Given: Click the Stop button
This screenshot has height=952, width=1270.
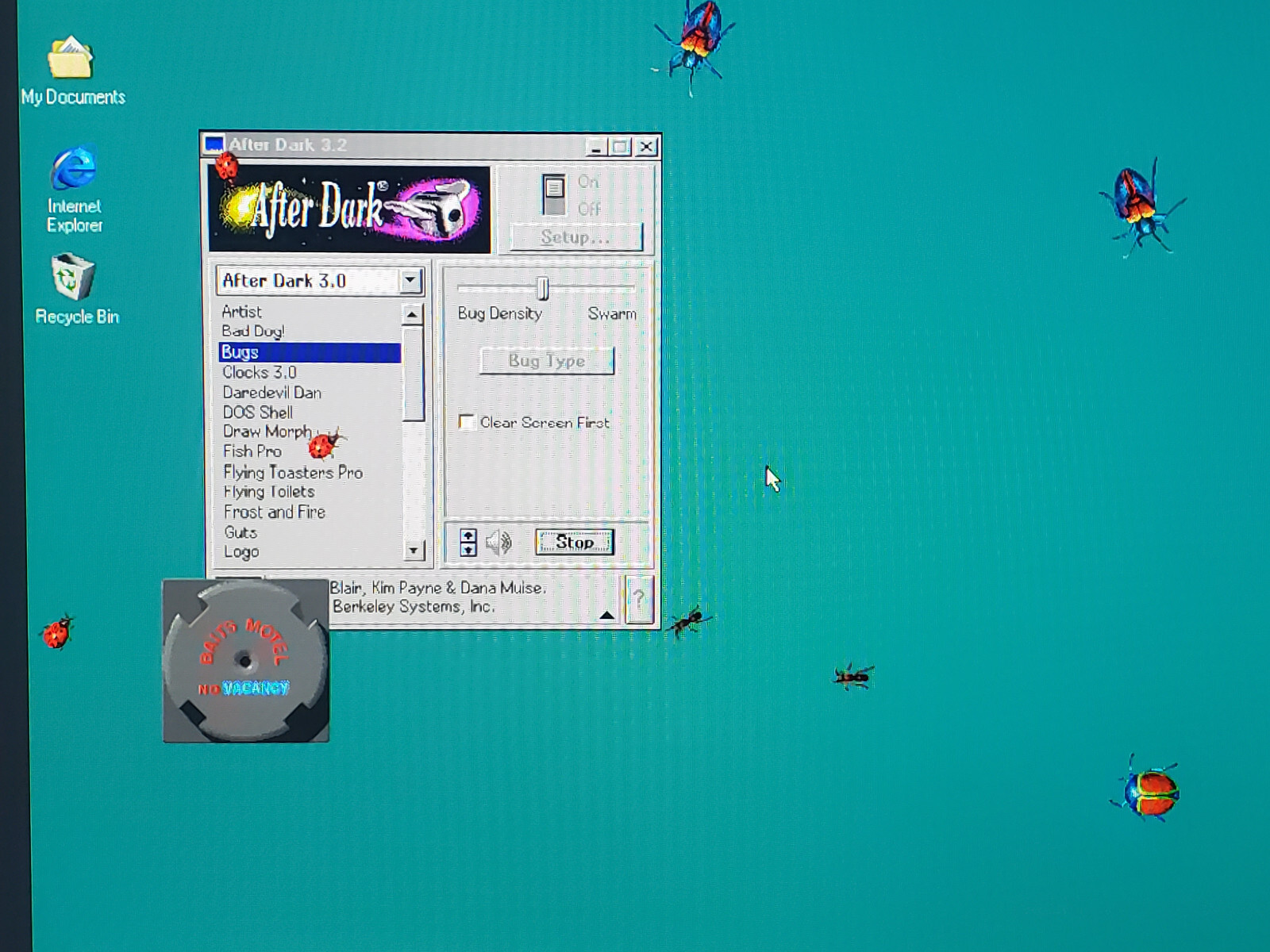Looking at the screenshot, I should pyautogui.click(x=574, y=543).
